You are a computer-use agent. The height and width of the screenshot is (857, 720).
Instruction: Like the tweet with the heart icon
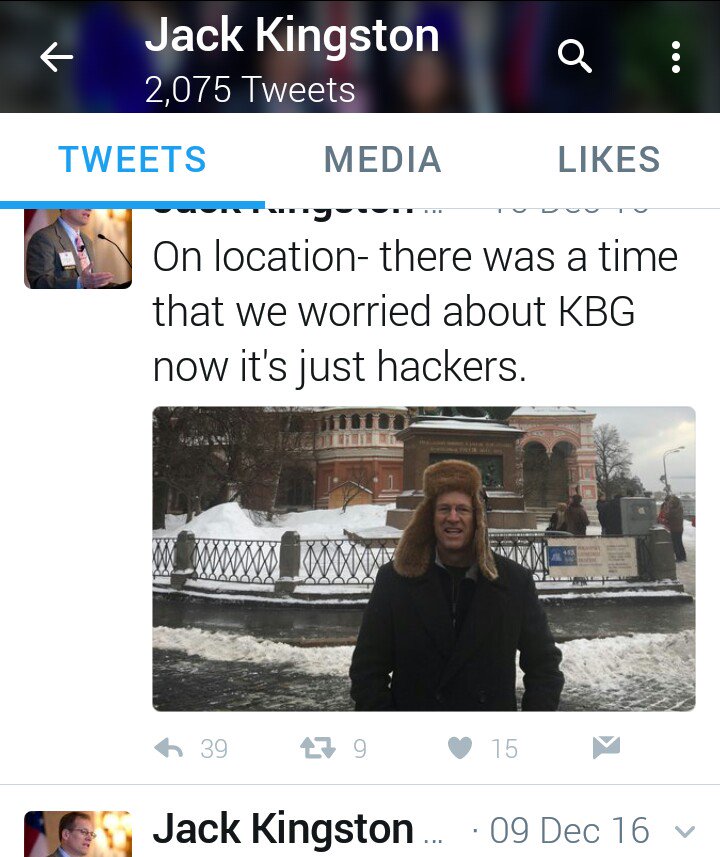click(x=460, y=748)
